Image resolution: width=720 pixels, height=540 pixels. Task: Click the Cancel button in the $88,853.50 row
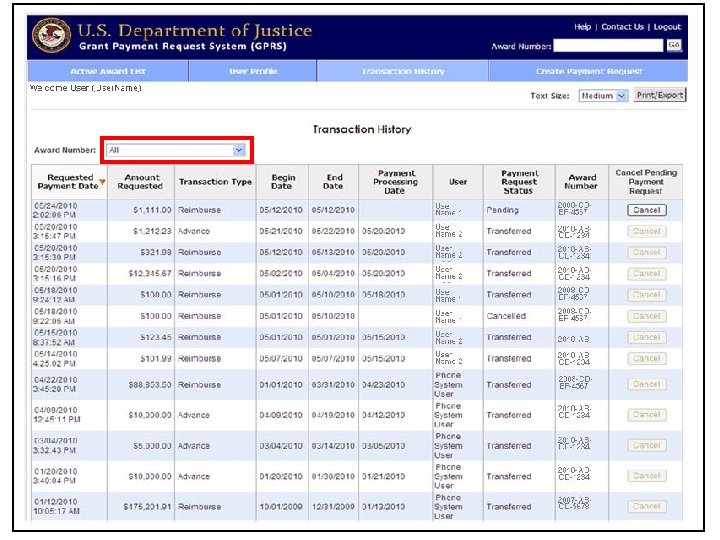647,384
